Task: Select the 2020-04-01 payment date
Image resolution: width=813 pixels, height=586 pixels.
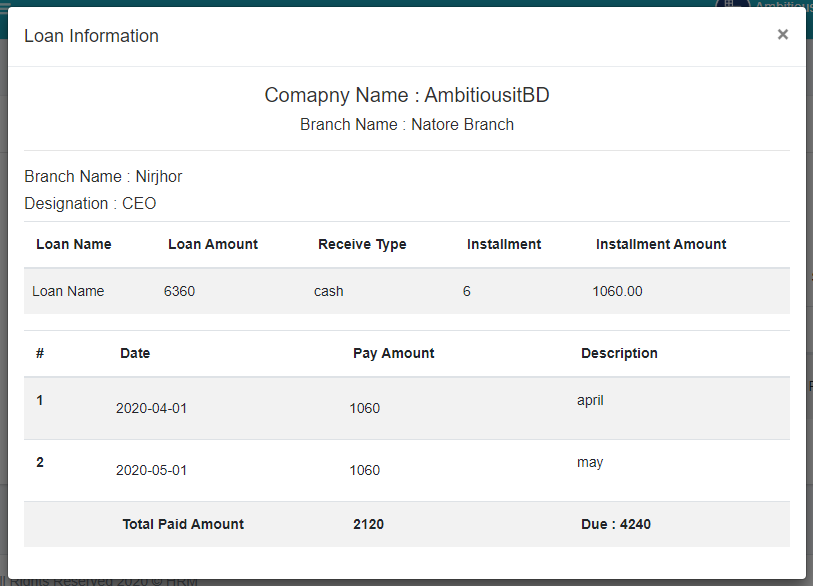Action: coord(151,408)
